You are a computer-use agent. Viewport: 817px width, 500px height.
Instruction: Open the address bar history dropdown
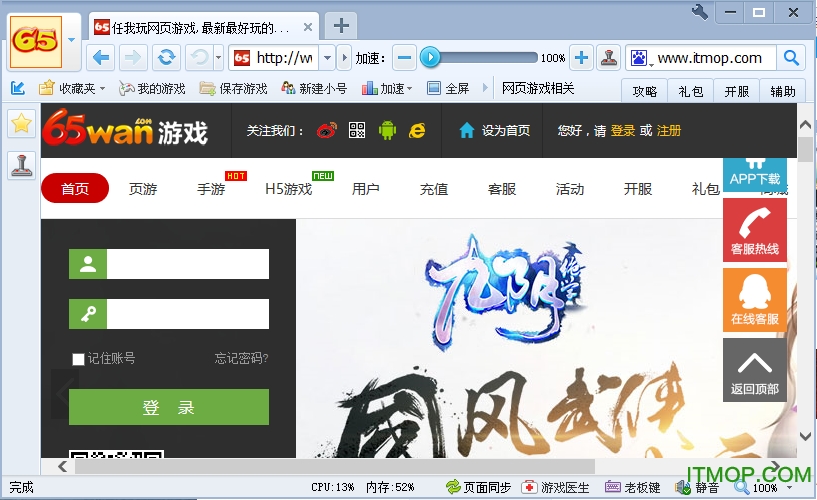327,58
